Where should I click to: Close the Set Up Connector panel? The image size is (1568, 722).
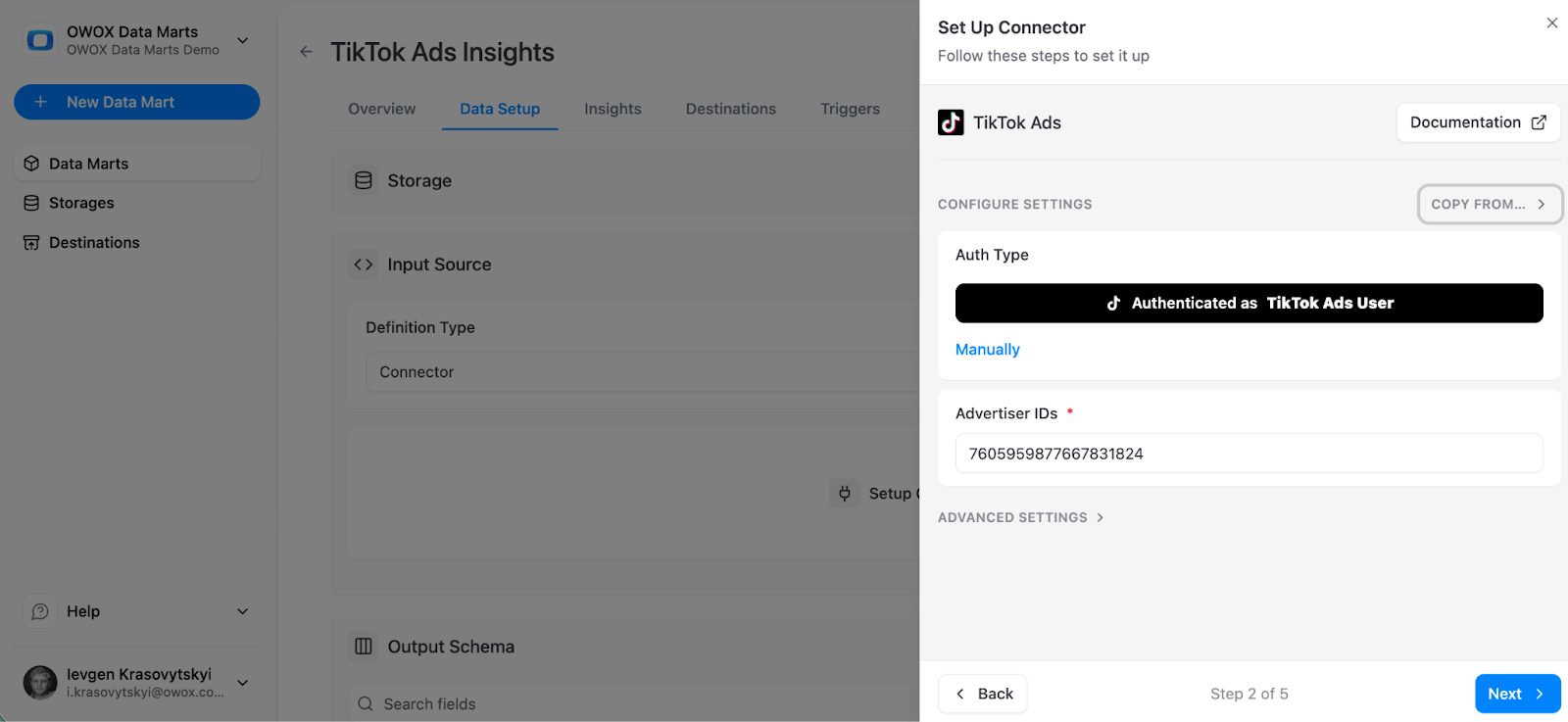point(1552,23)
